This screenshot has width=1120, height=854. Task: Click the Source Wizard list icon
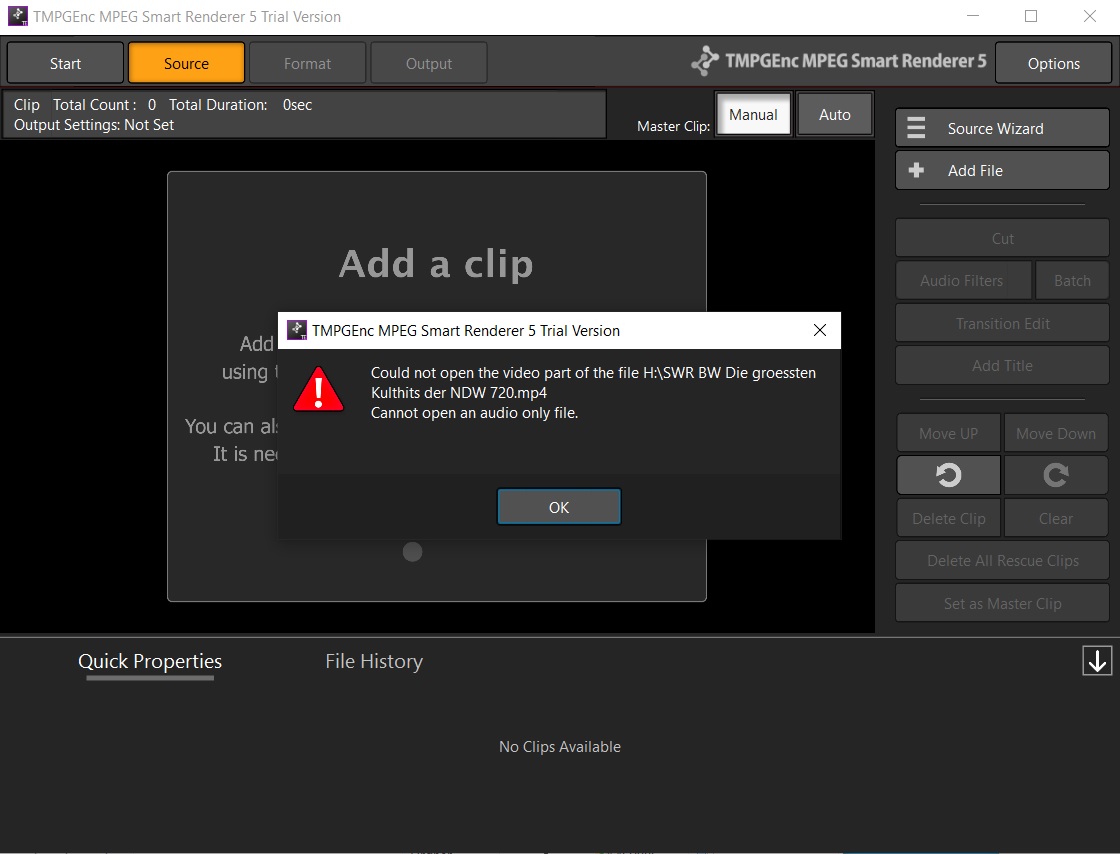[x=916, y=129]
